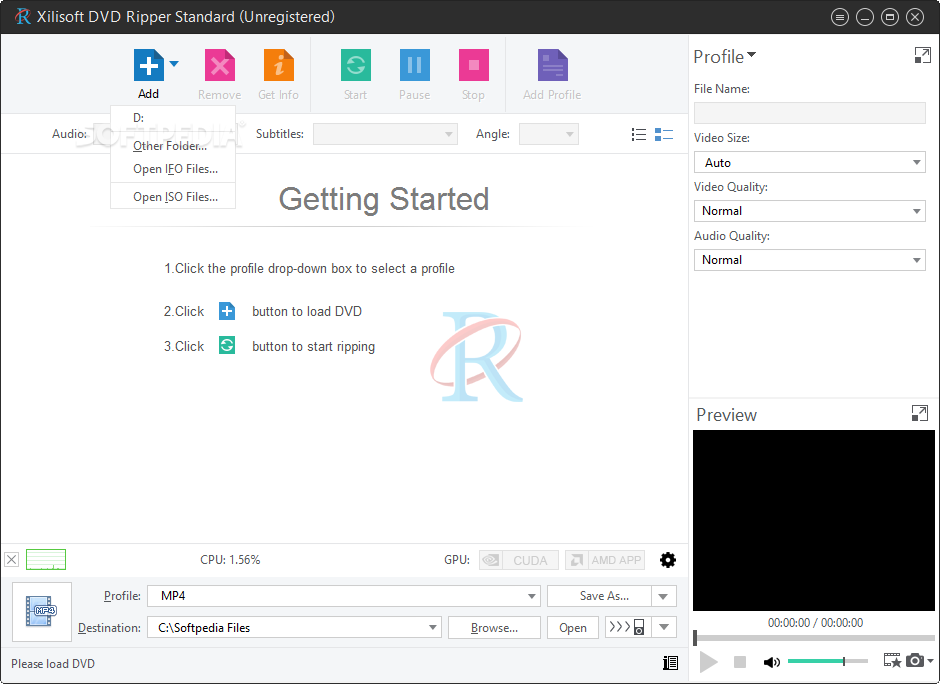This screenshot has width=940, height=684.
Task: Expand the Preview panel with corner icon
Action: point(920,413)
